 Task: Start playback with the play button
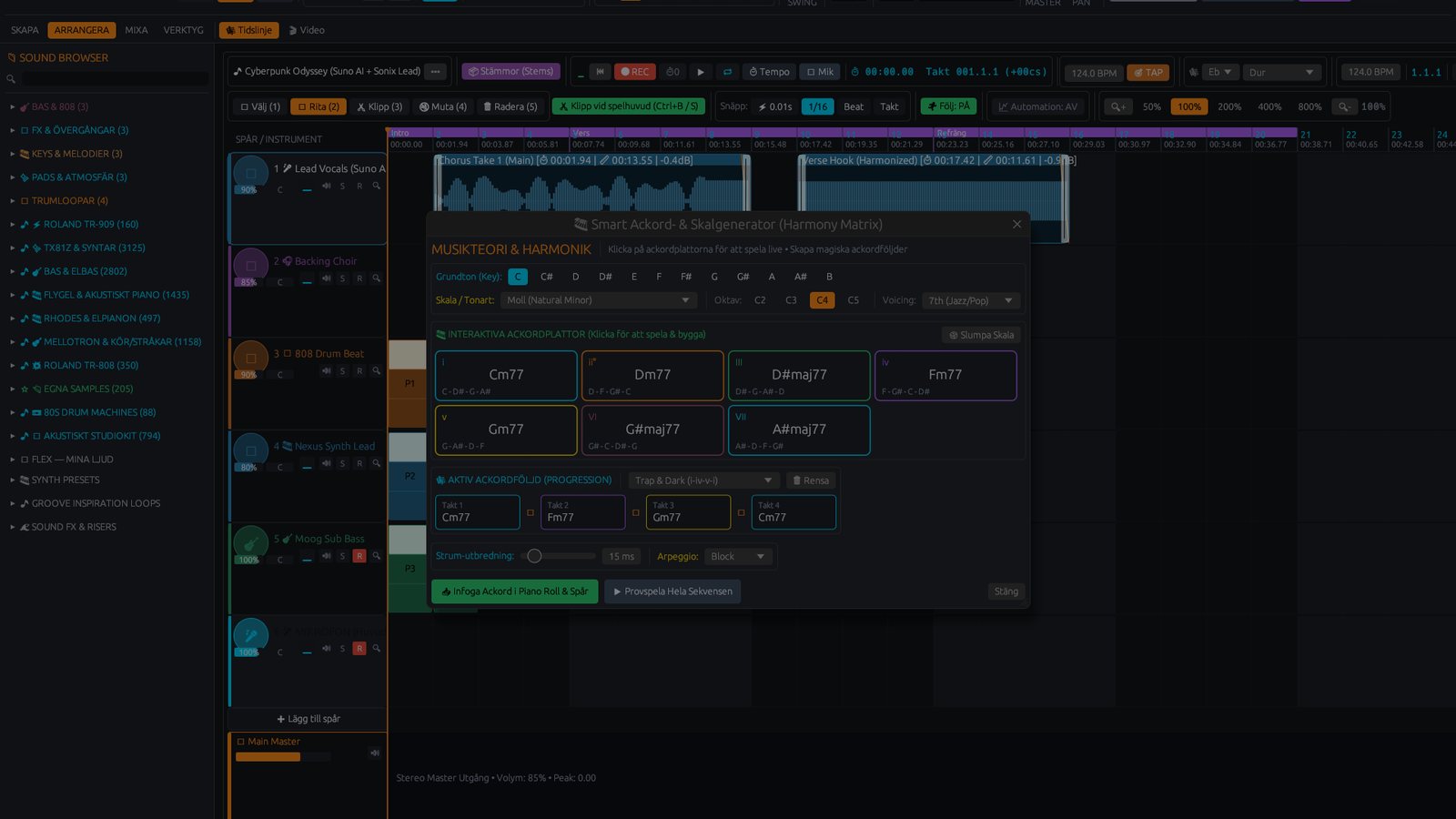tap(700, 72)
